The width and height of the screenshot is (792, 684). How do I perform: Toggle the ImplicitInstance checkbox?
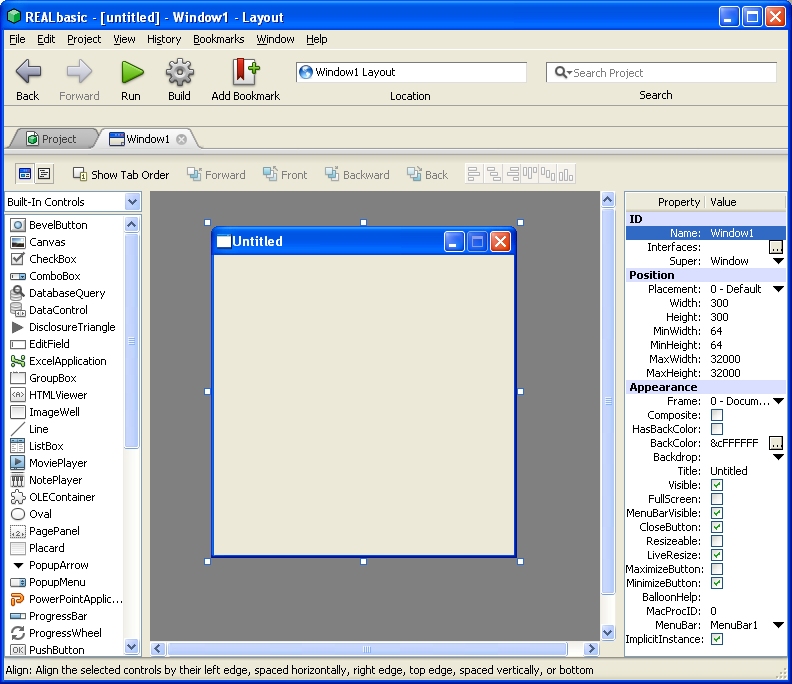[x=717, y=640]
